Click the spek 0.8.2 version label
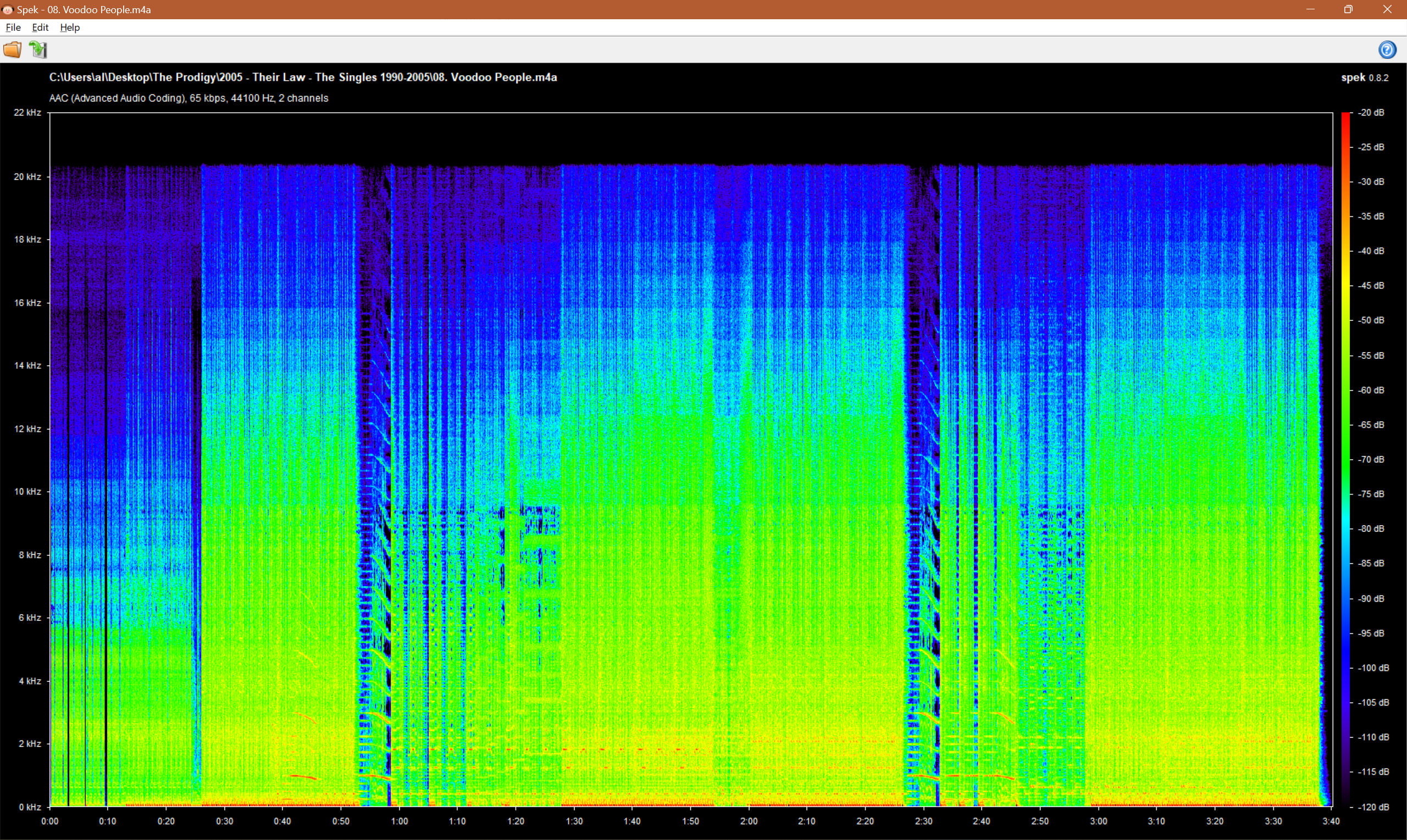Screen dimensions: 1407x840 click(1365, 77)
